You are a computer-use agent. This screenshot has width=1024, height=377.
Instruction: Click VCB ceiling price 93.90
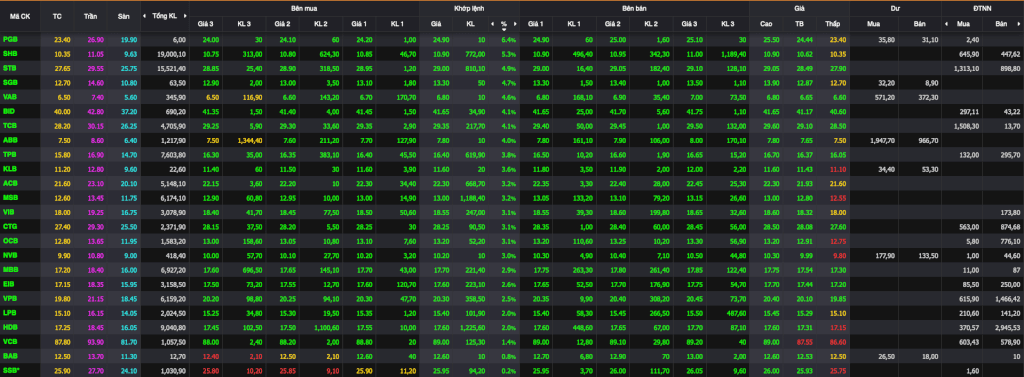(x=95, y=342)
